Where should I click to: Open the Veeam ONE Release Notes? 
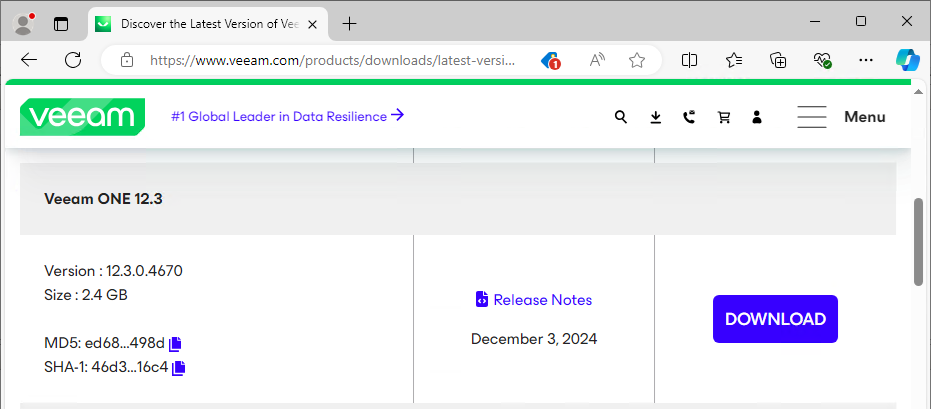(534, 300)
